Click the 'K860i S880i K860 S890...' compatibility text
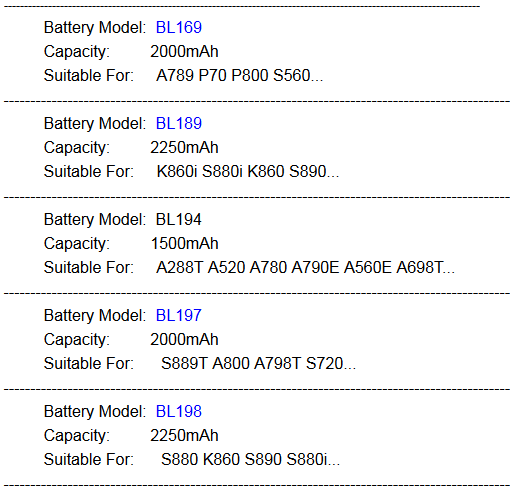 tap(248, 172)
